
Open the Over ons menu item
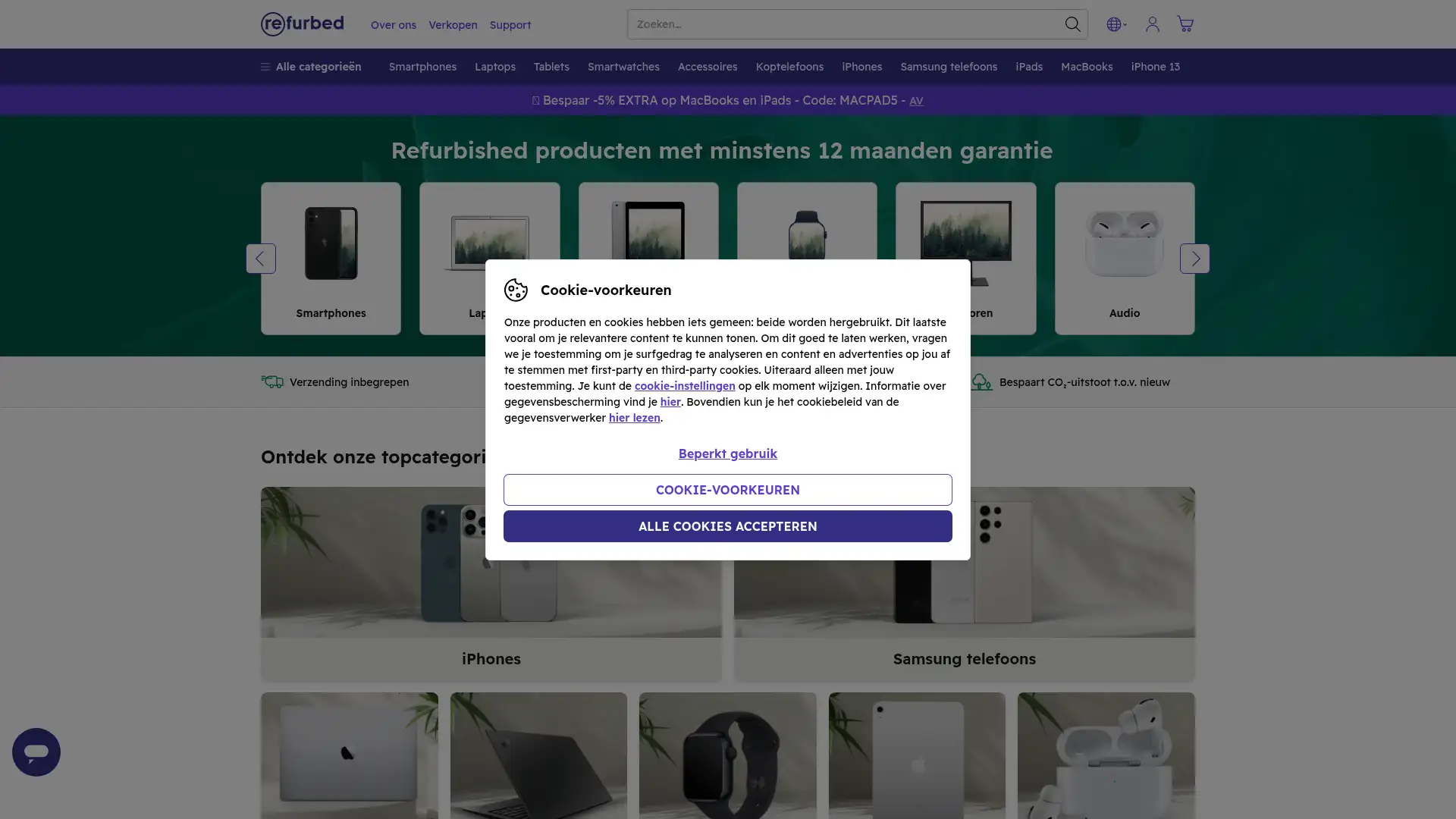tap(393, 24)
